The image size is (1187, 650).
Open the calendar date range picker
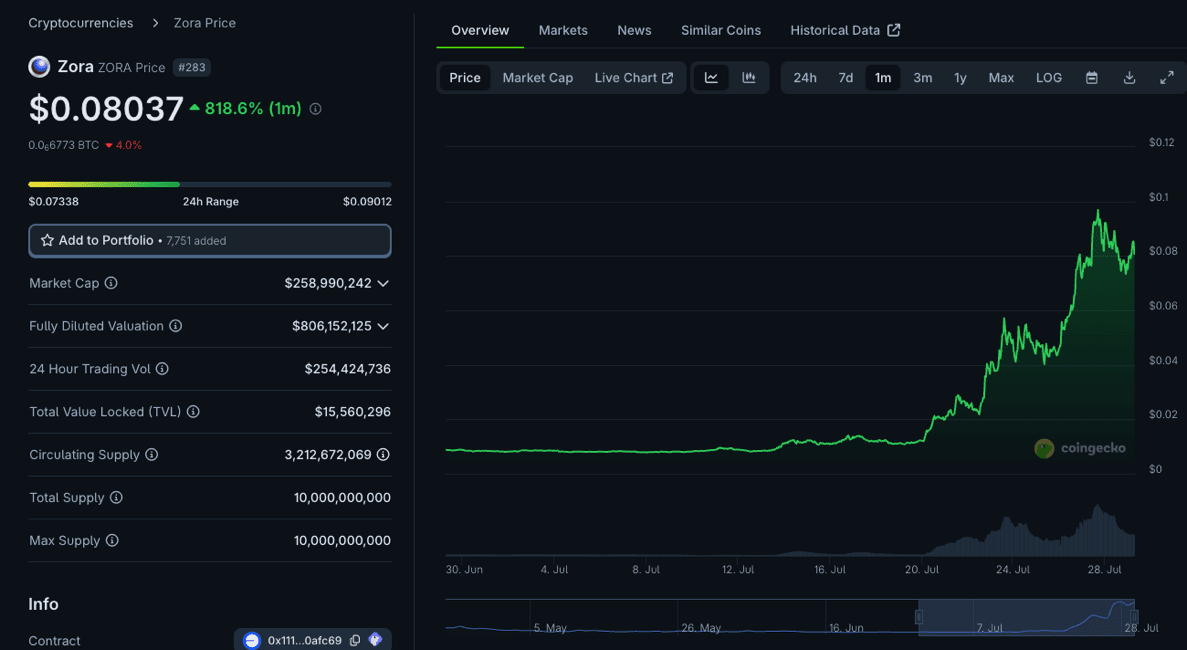coord(1092,78)
